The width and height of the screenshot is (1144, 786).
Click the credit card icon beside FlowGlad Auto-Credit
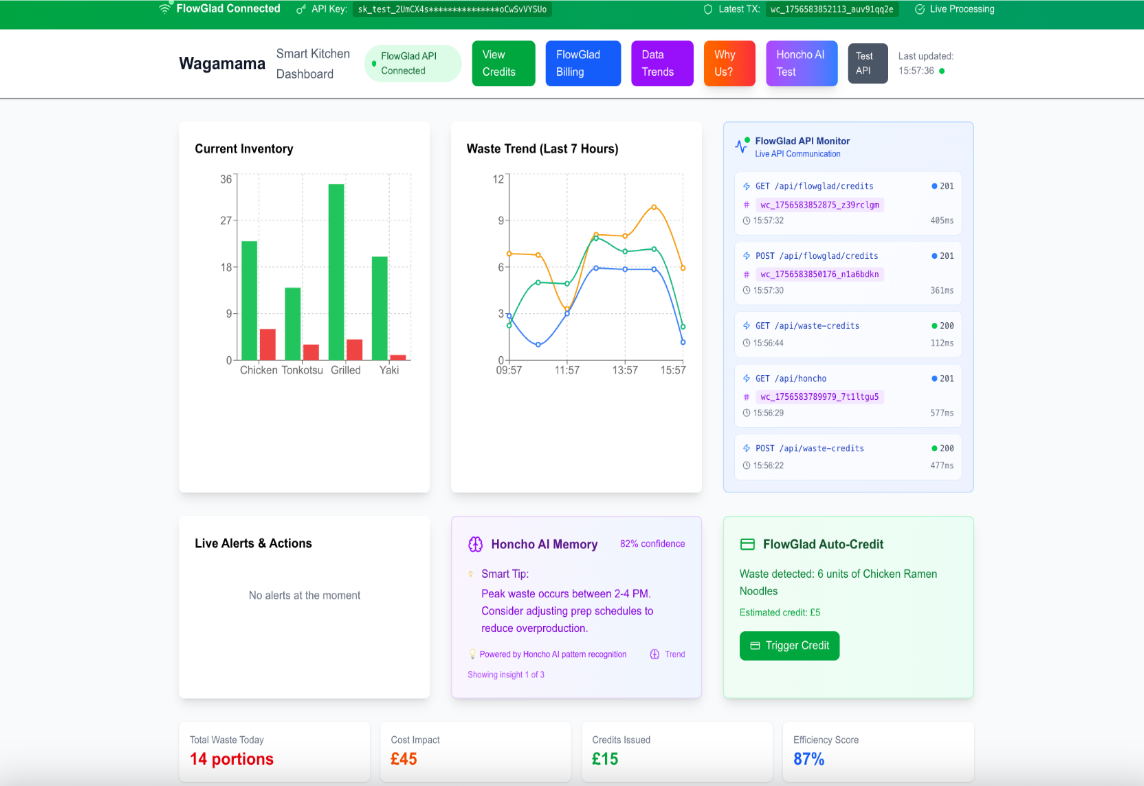(x=747, y=545)
